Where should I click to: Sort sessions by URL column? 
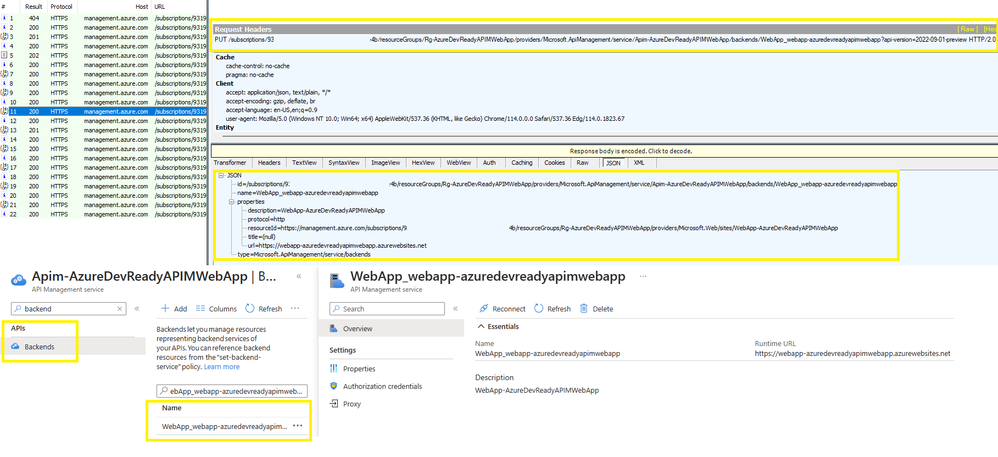(x=159, y=6)
